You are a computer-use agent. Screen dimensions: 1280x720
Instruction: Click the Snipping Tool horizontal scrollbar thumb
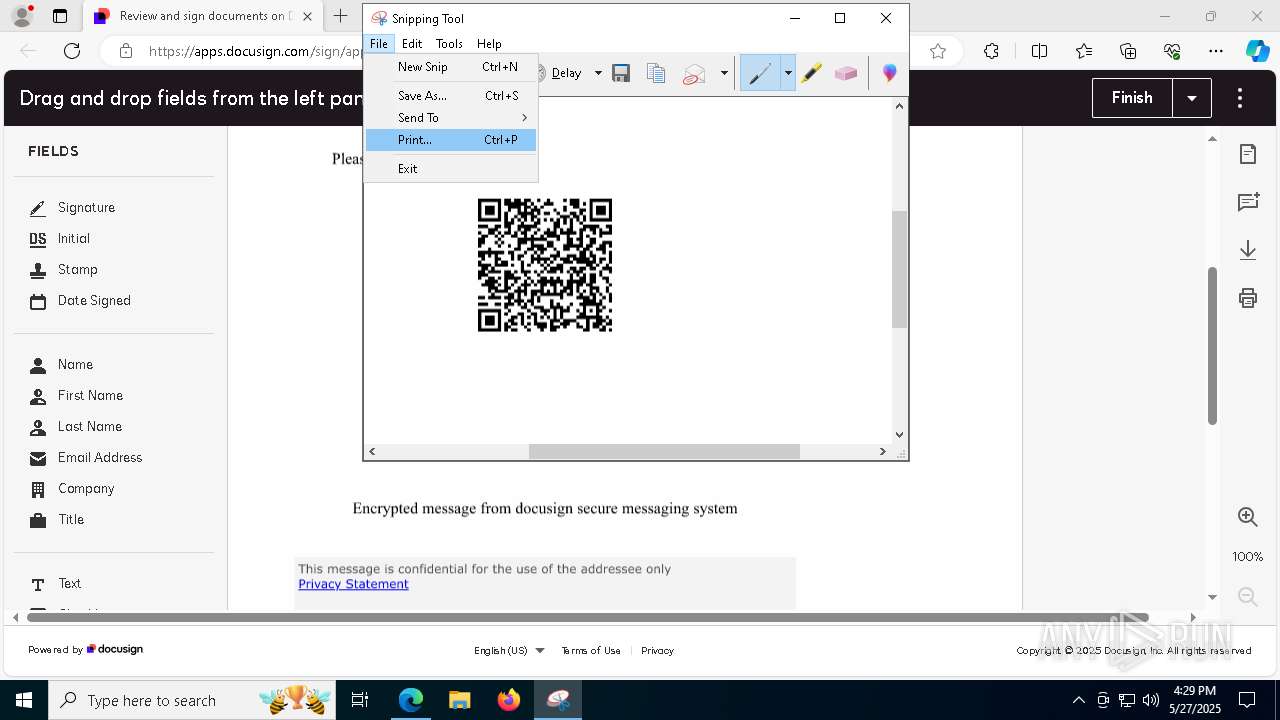point(664,452)
